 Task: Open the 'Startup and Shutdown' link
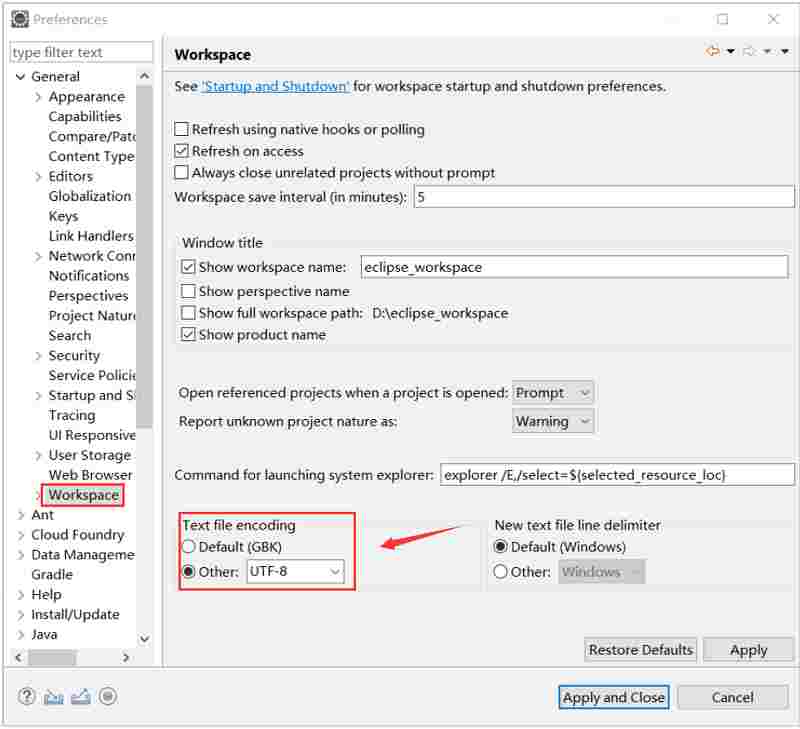(x=276, y=86)
